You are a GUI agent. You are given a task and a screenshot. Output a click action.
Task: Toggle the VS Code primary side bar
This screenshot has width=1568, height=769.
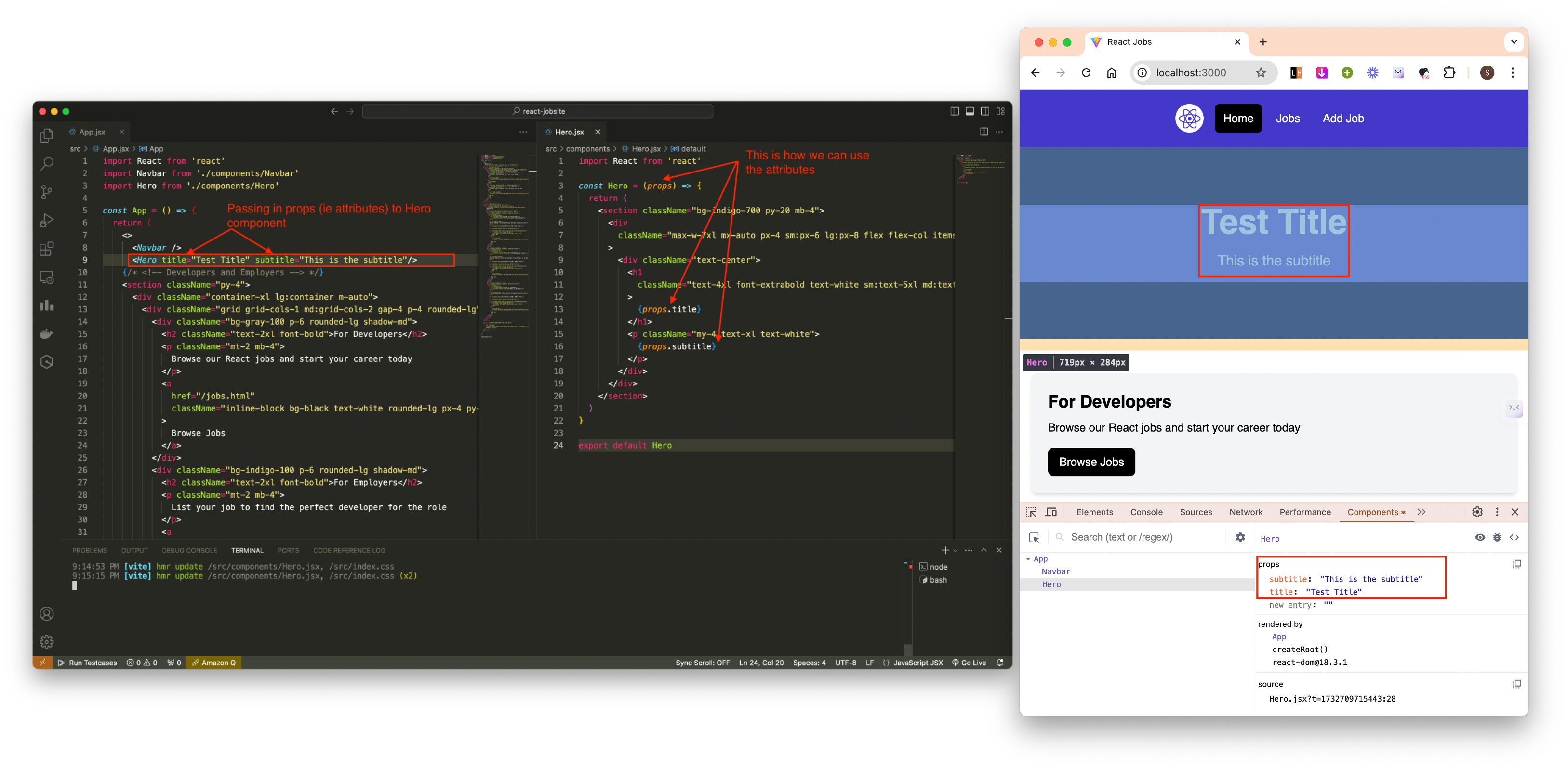coord(954,111)
